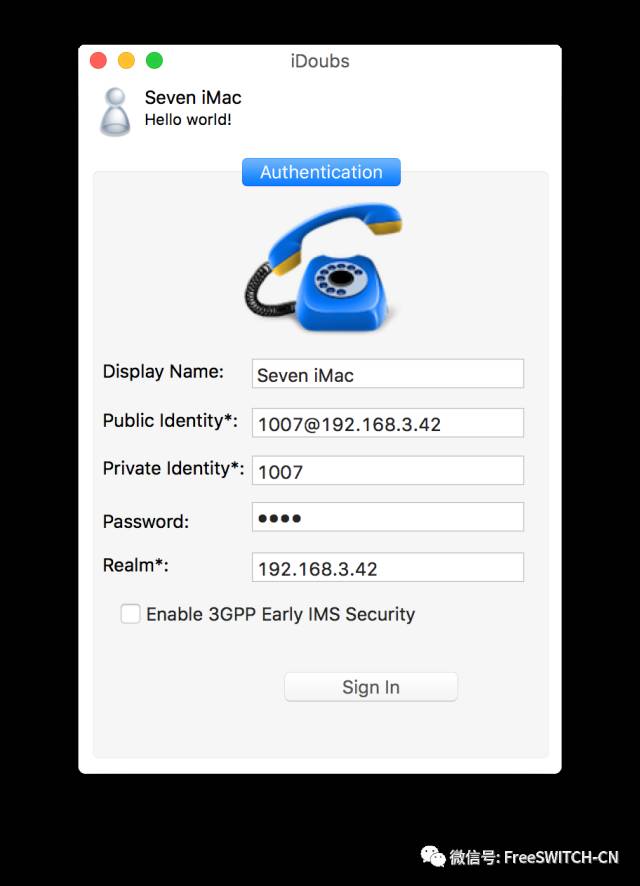
Task: Close the iDoubs window with the red button
Action: (x=98, y=61)
